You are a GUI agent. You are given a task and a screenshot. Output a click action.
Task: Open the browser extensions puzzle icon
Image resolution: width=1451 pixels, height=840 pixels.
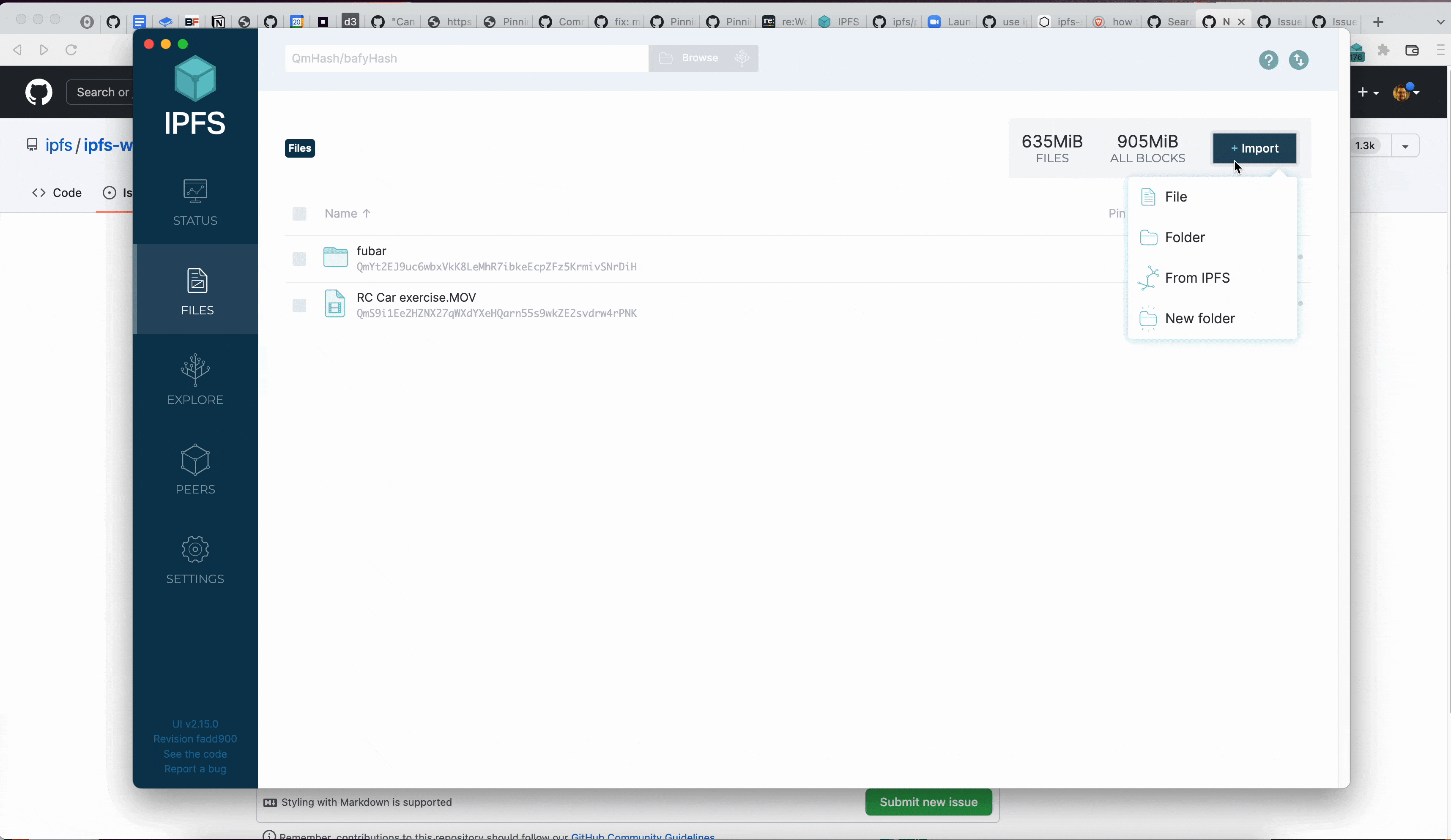[x=1384, y=51]
